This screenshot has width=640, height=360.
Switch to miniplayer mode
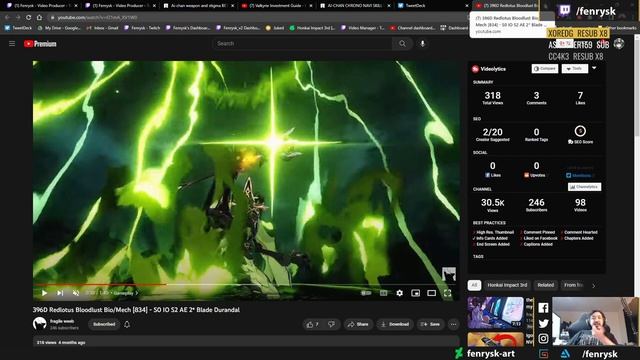[x=416, y=293]
